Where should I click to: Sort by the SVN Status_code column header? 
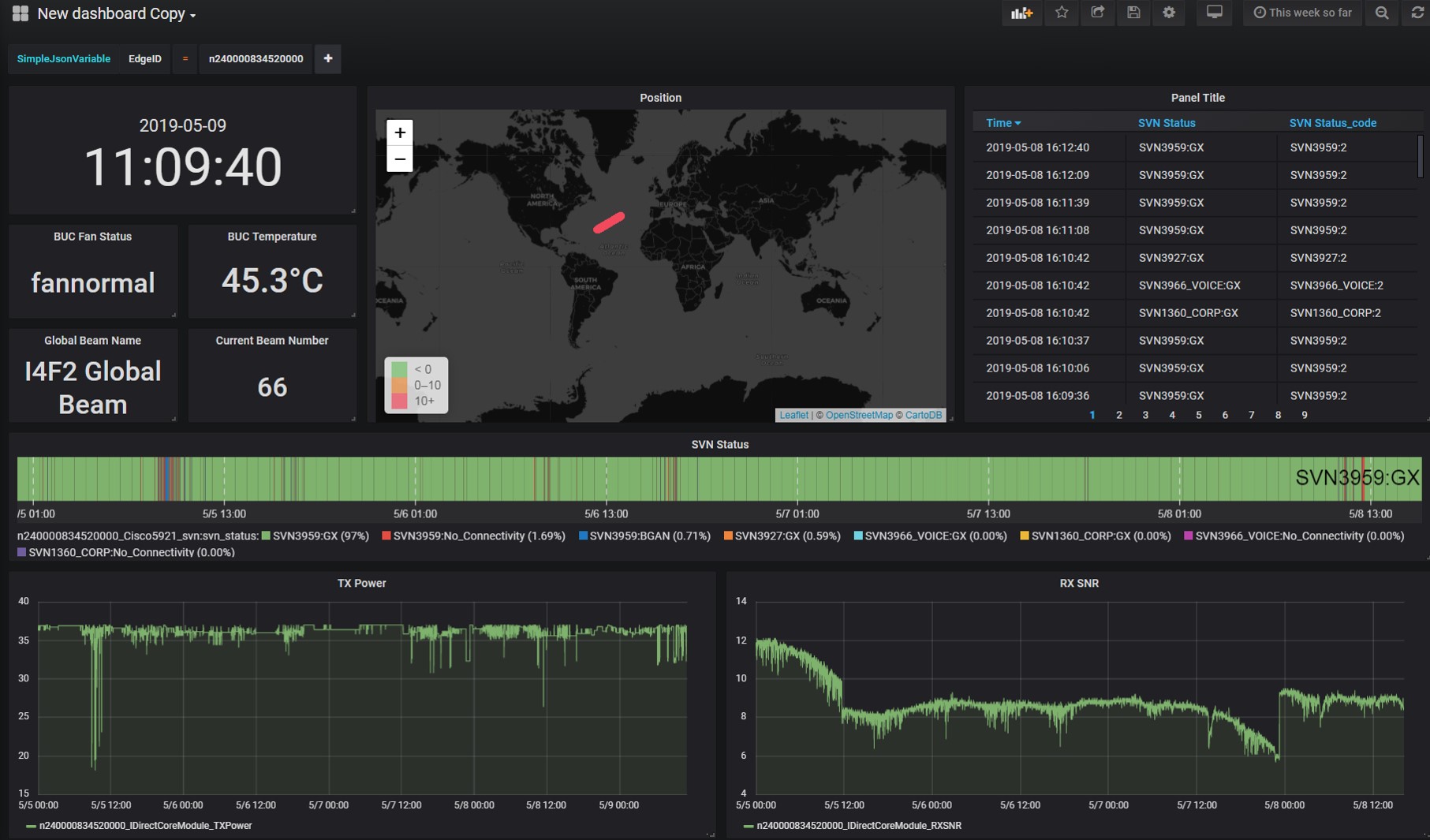click(1333, 123)
